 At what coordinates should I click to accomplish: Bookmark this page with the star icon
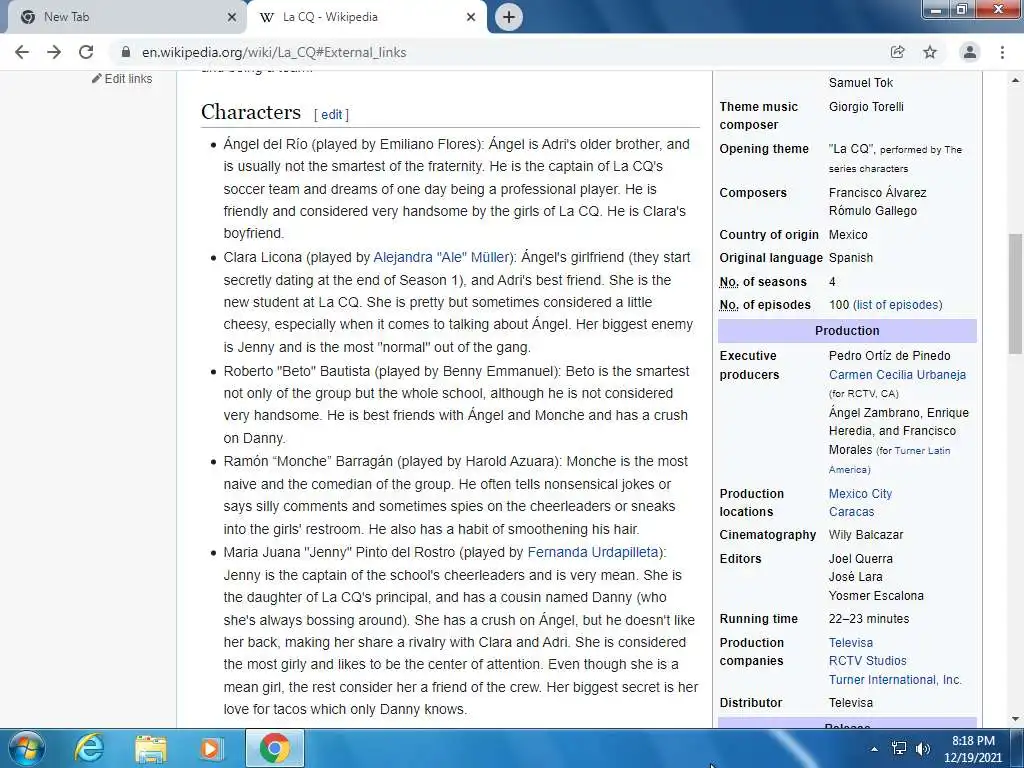tap(930, 52)
